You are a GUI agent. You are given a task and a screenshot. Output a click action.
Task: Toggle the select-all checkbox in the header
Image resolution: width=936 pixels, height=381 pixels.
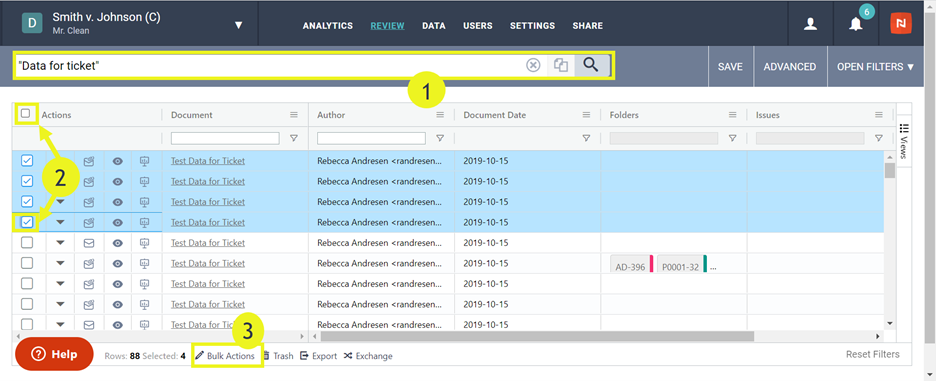26,113
